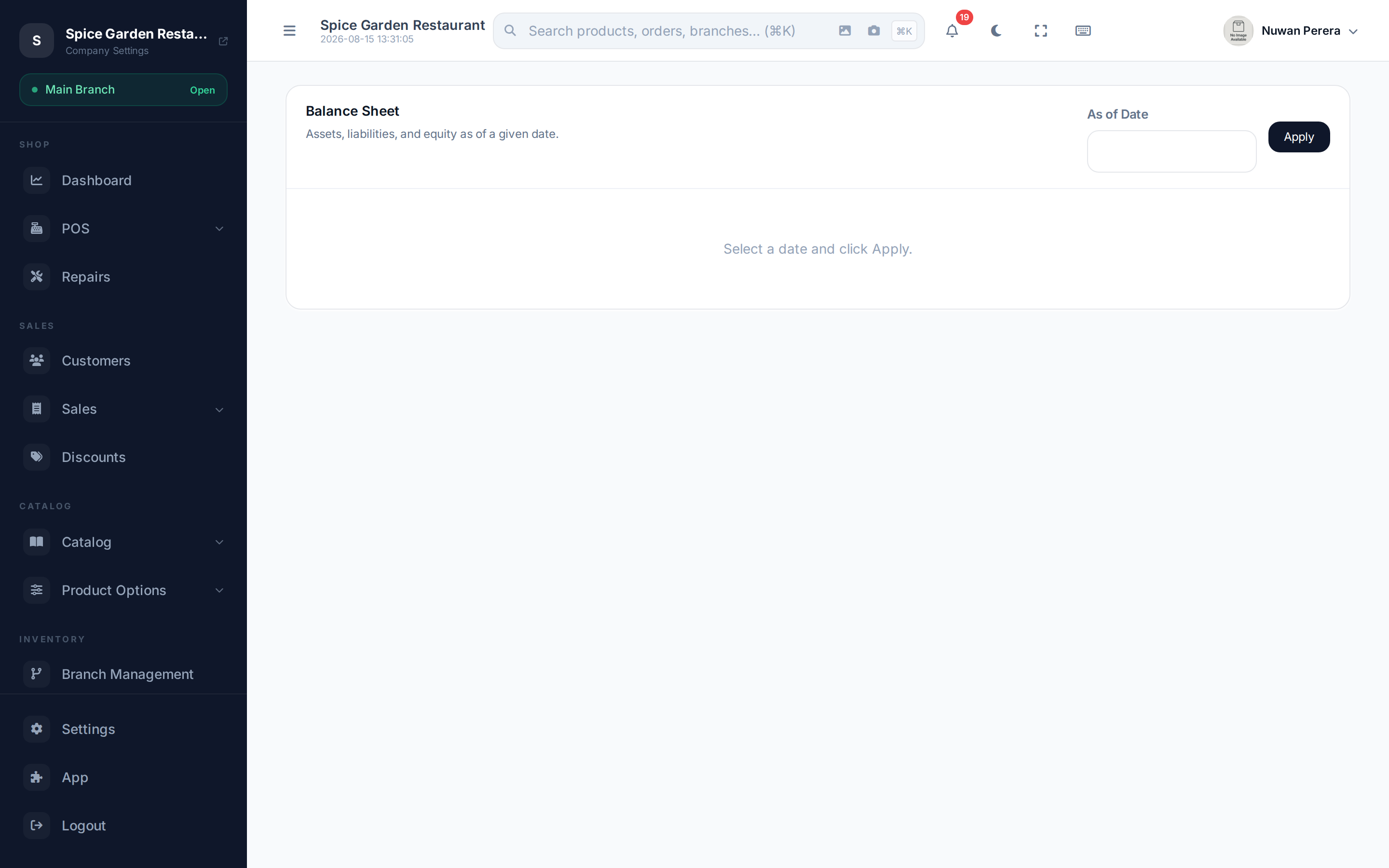Go to the Customers menu item

point(123,361)
